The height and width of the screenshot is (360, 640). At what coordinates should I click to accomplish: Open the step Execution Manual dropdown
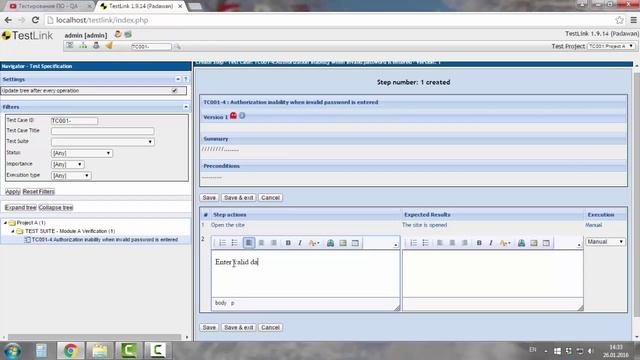605,242
